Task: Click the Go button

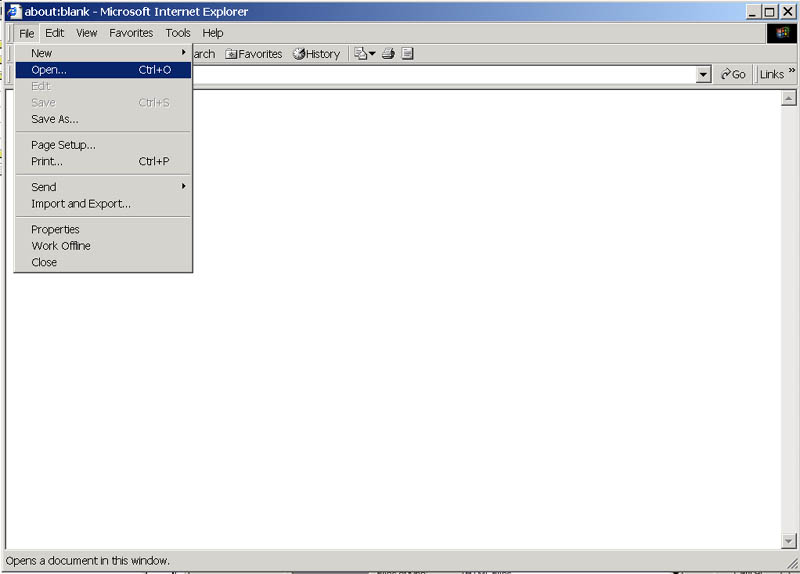Action: pos(733,74)
